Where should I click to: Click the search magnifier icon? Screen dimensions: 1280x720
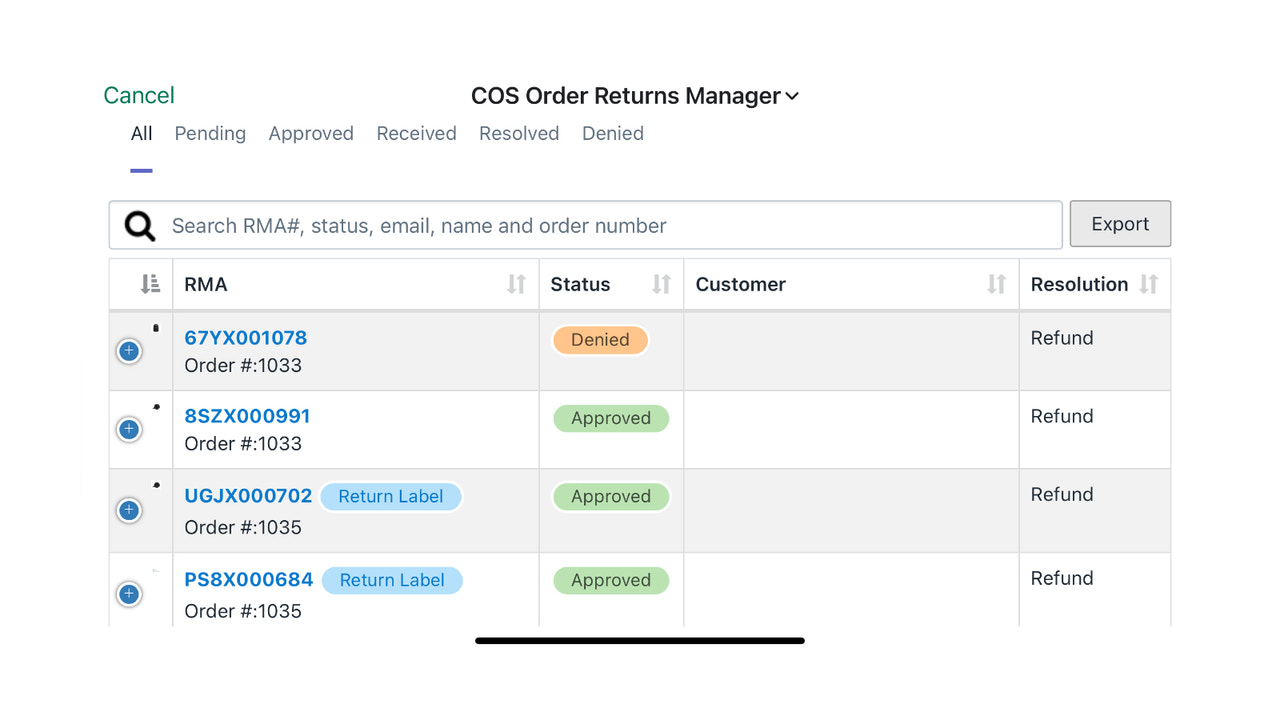pos(140,226)
